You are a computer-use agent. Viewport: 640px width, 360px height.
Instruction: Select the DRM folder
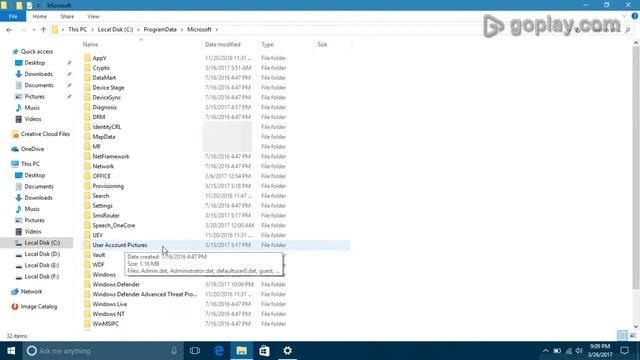(x=99, y=117)
